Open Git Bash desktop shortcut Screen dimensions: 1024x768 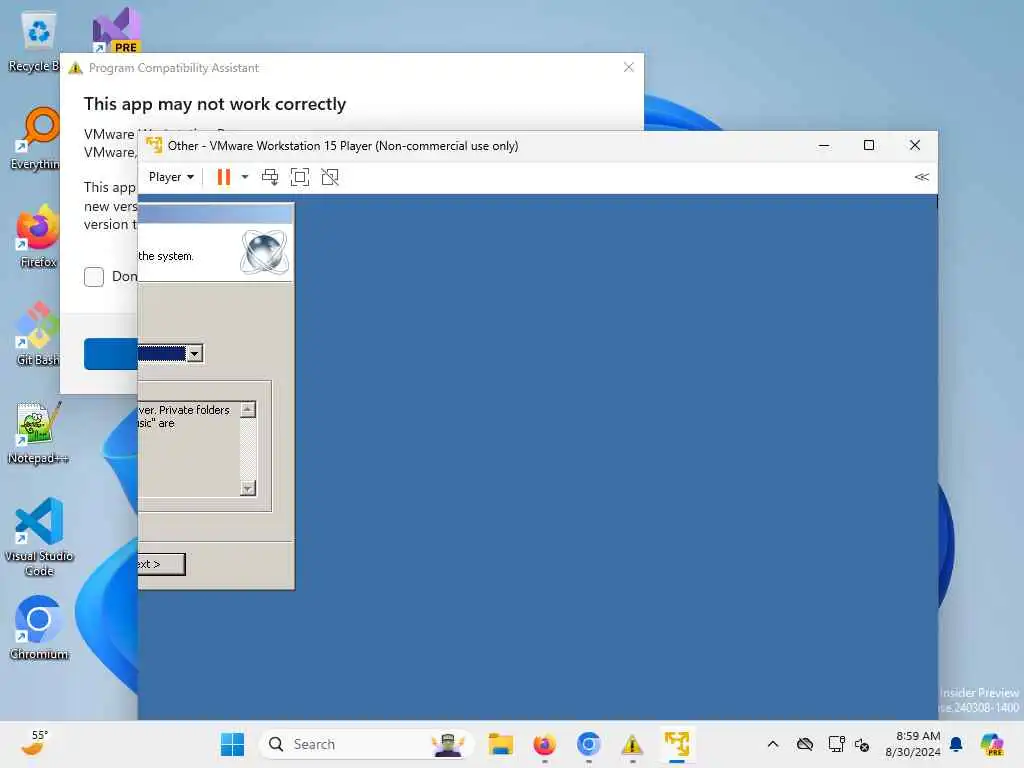[x=38, y=334]
